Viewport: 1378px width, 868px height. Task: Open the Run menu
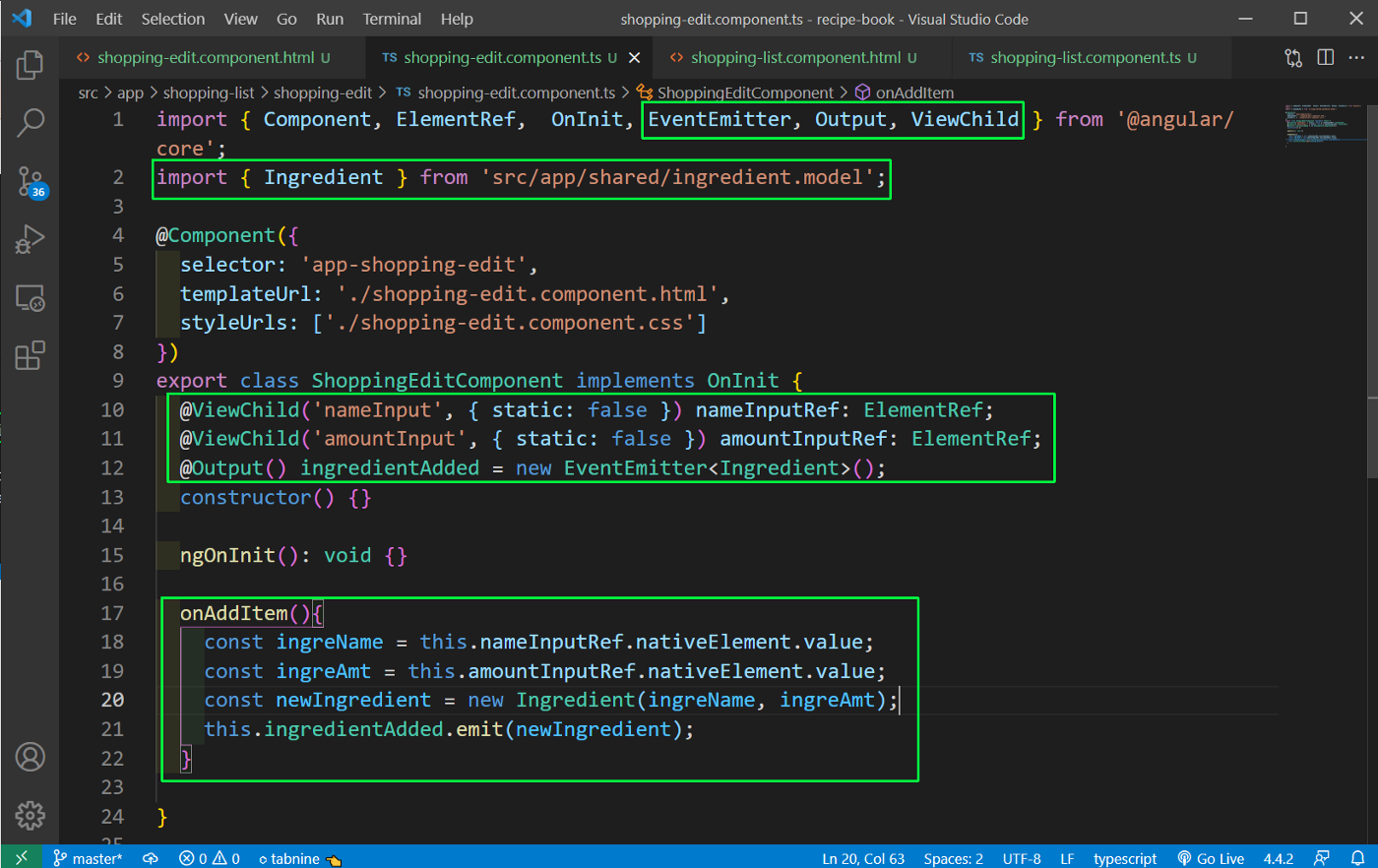pos(330,19)
